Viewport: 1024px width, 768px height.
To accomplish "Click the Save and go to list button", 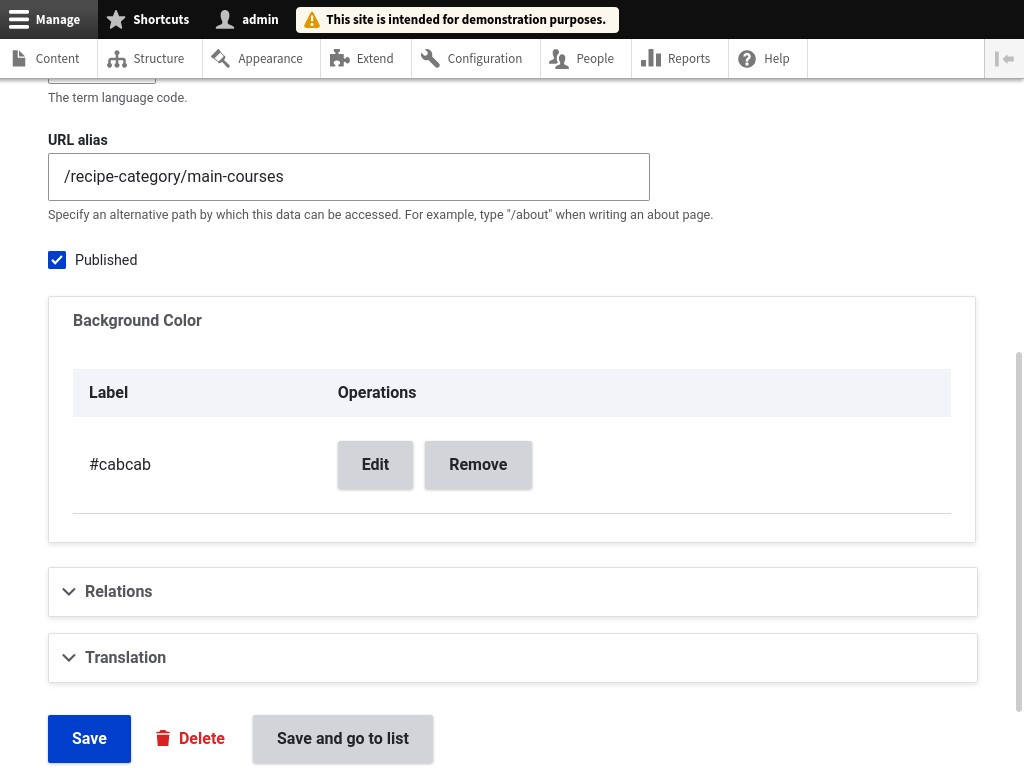I will (x=342, y=739).
